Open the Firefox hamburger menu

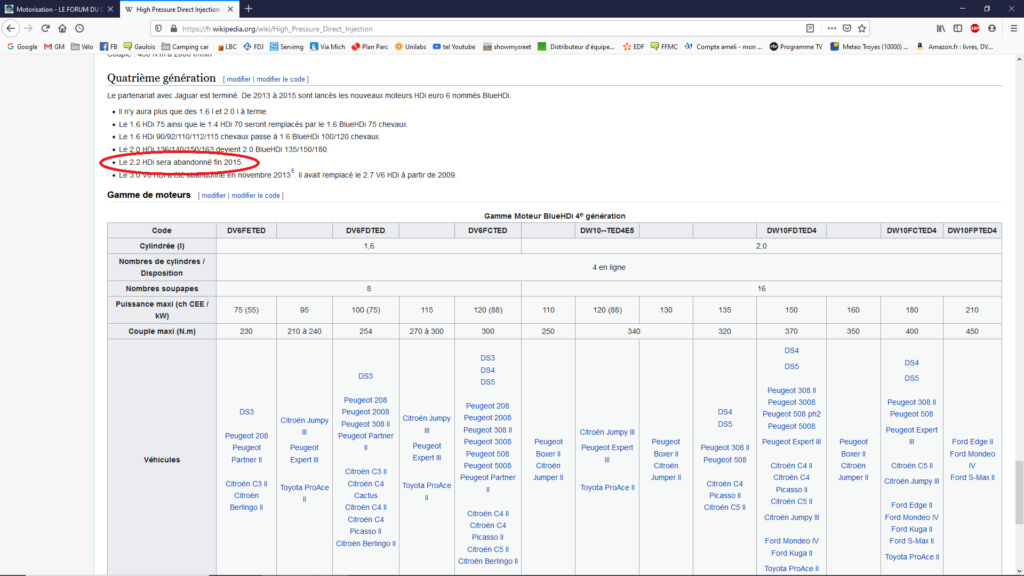1014,29
